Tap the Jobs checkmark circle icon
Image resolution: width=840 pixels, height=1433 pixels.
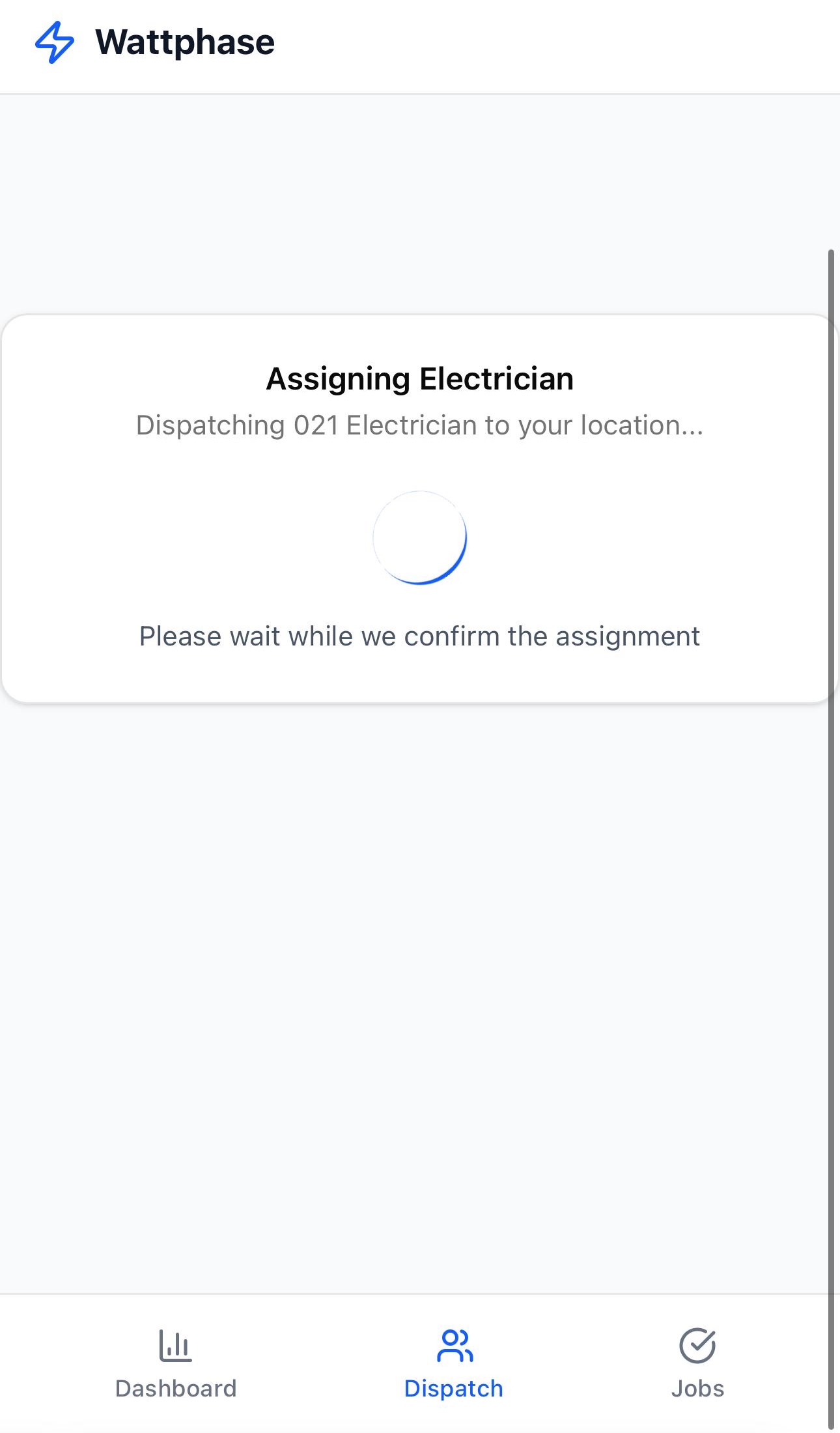[x=697, y=1346]
